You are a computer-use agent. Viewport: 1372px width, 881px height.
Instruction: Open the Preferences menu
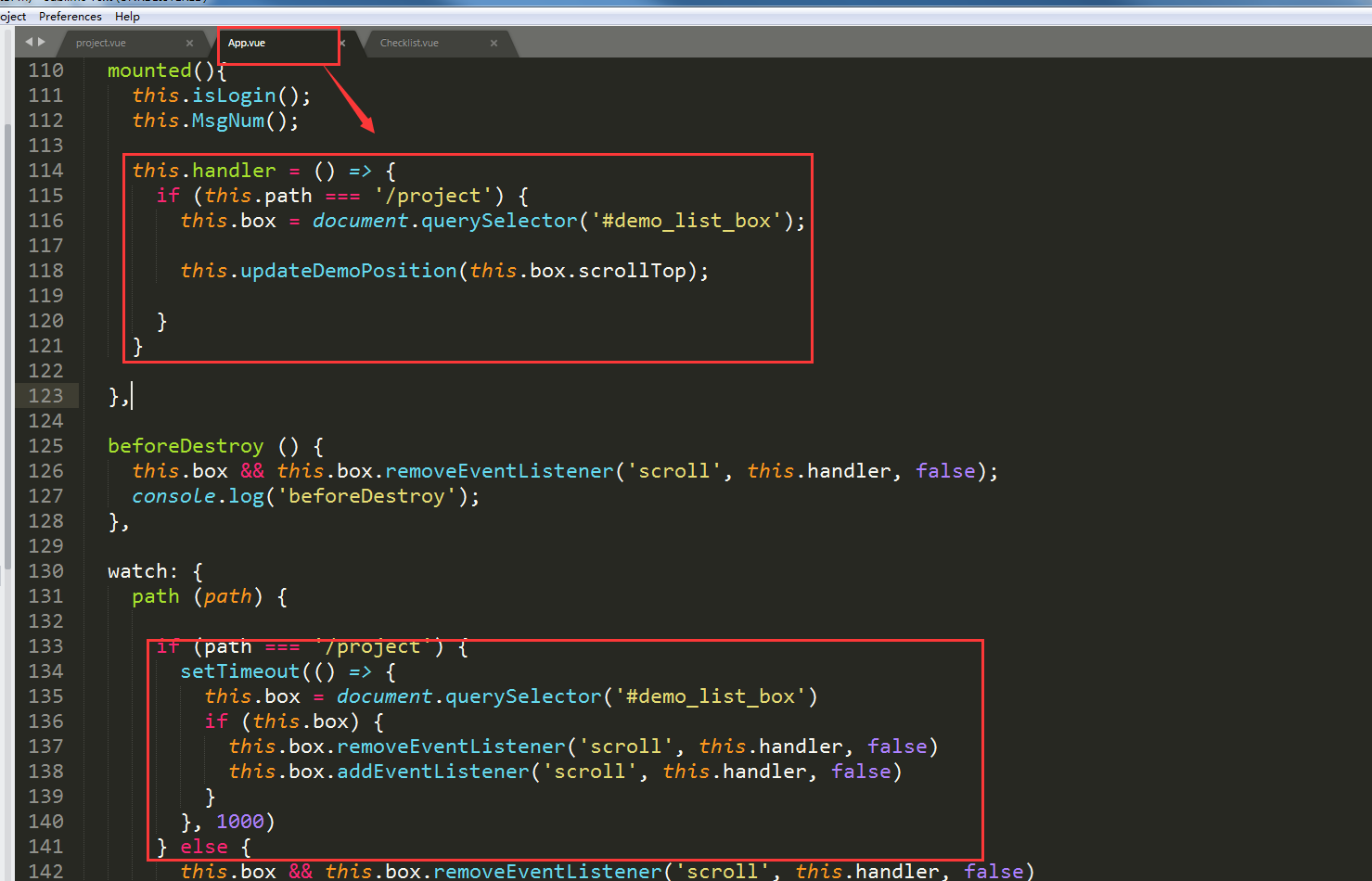[x=71, y=17]
